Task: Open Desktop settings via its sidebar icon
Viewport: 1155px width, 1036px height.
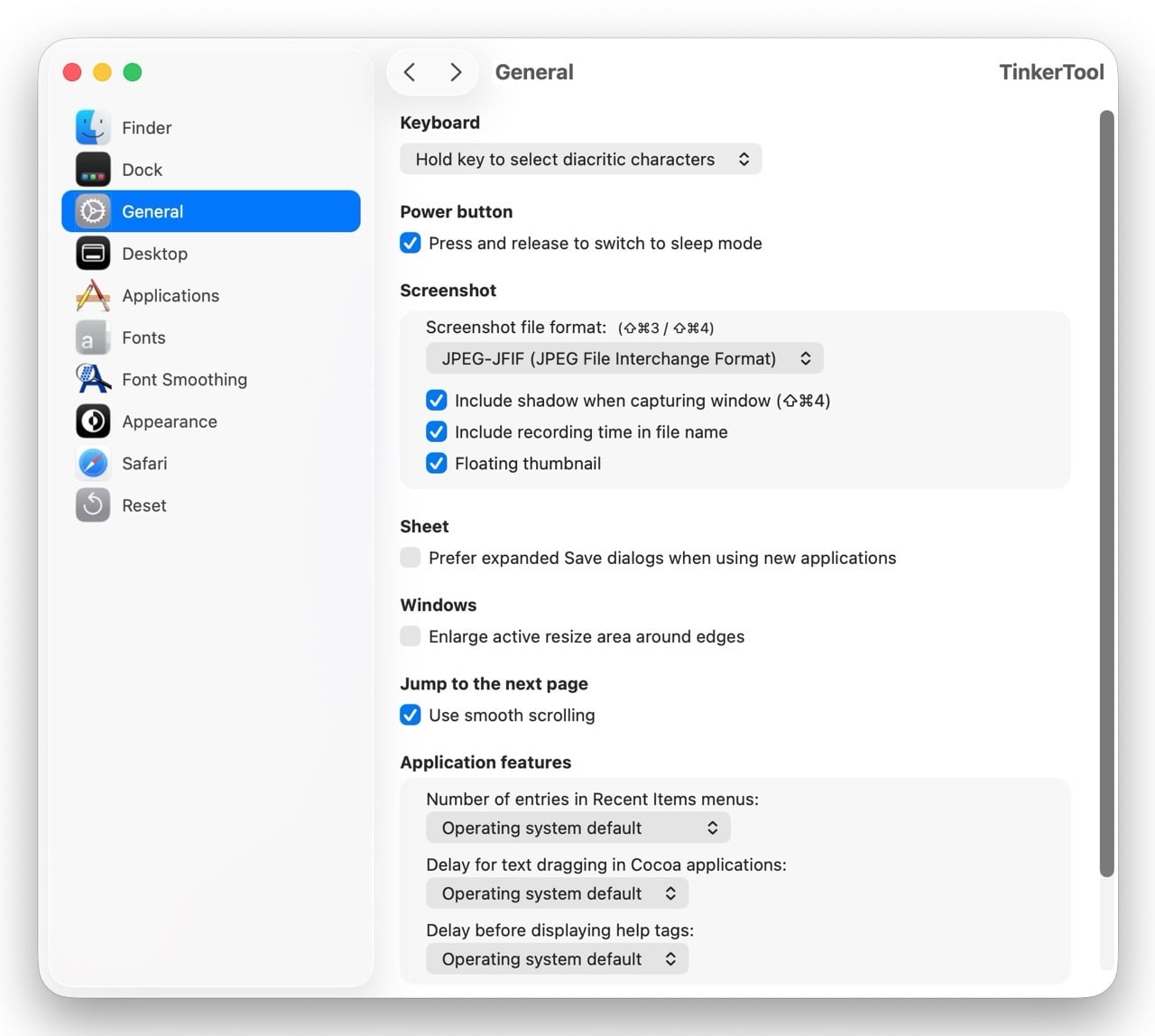Action: 92,254
